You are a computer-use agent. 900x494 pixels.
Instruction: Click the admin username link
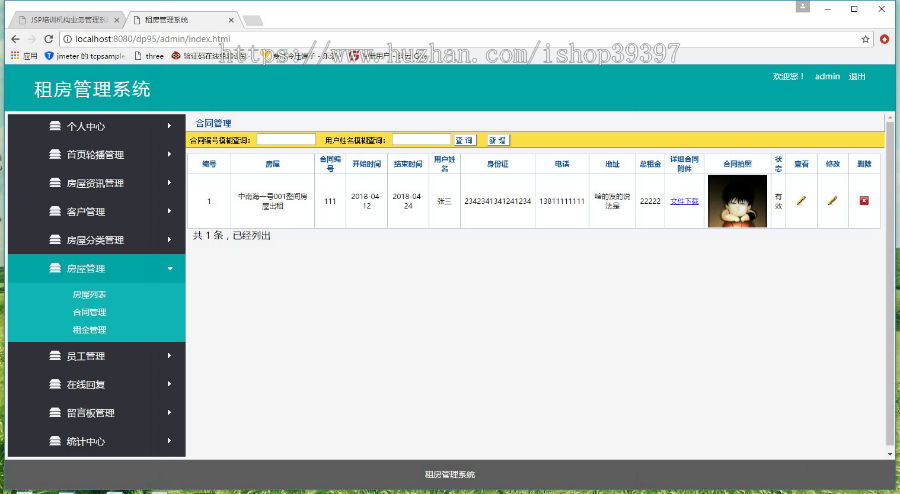pos(827,76)
